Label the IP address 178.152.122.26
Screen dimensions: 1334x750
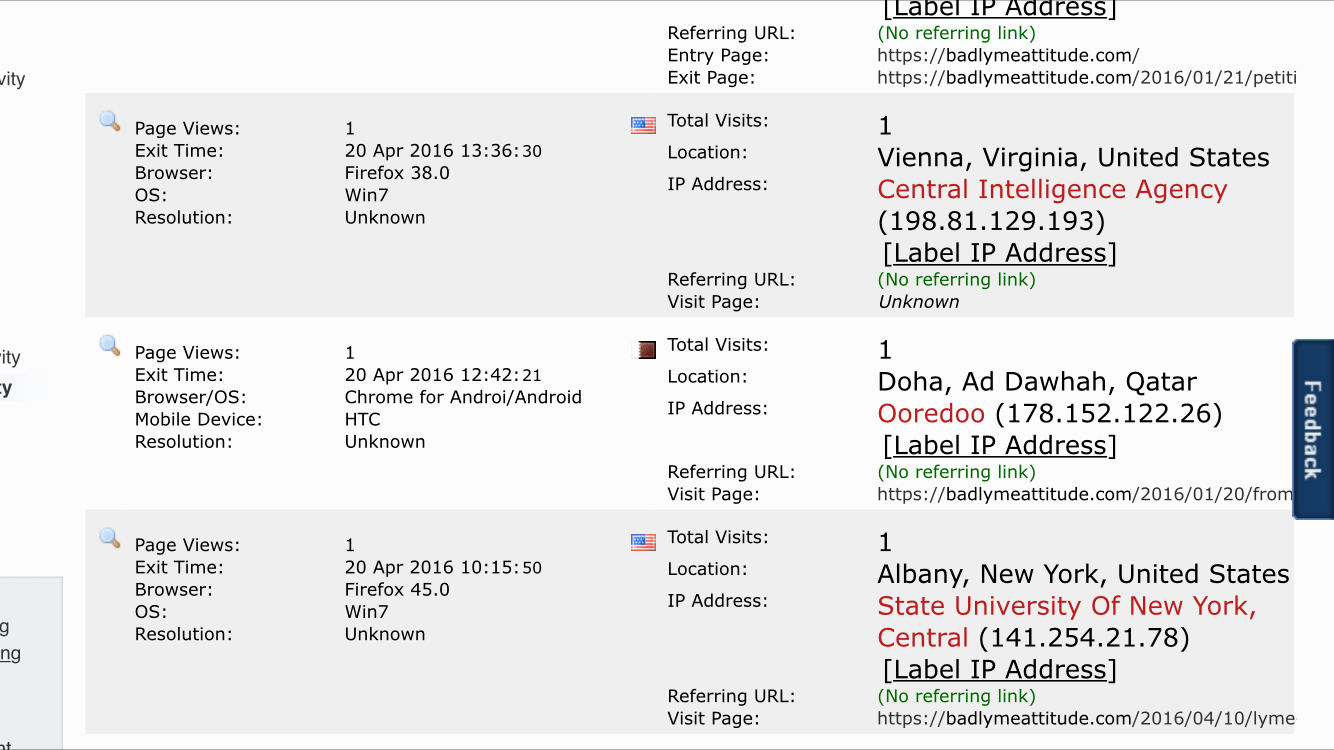(999, 445)
